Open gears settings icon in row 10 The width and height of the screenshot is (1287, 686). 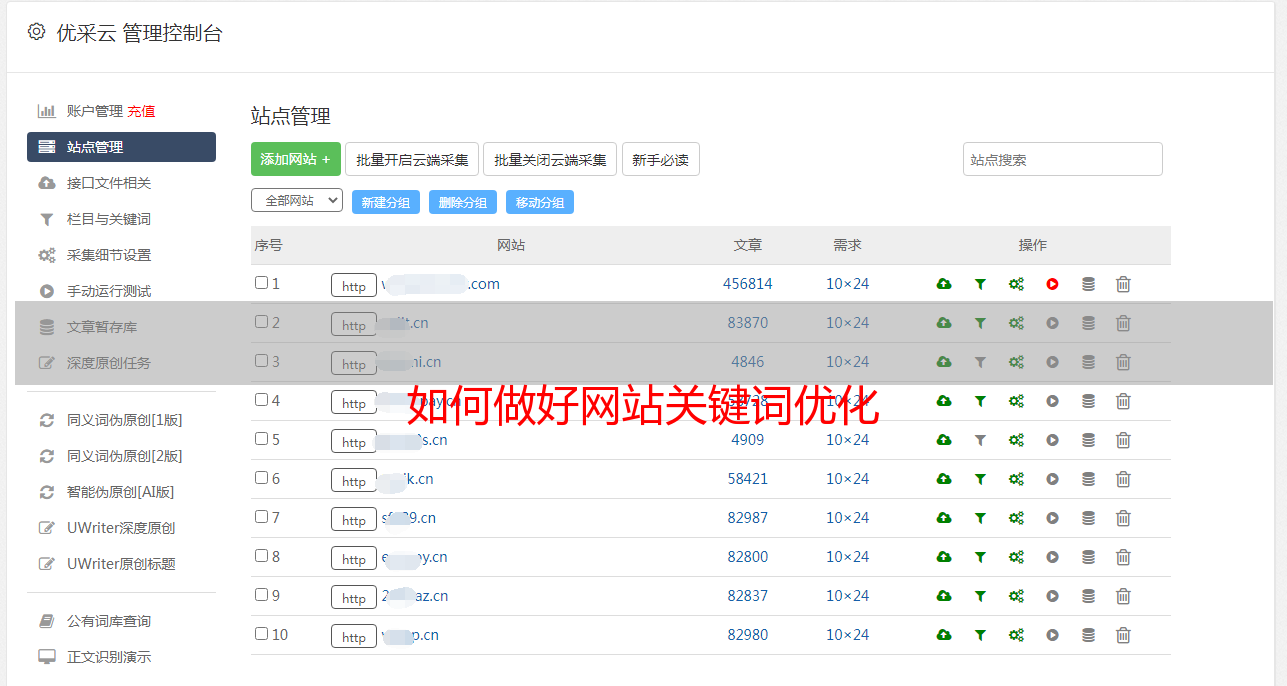[1016, 635]
